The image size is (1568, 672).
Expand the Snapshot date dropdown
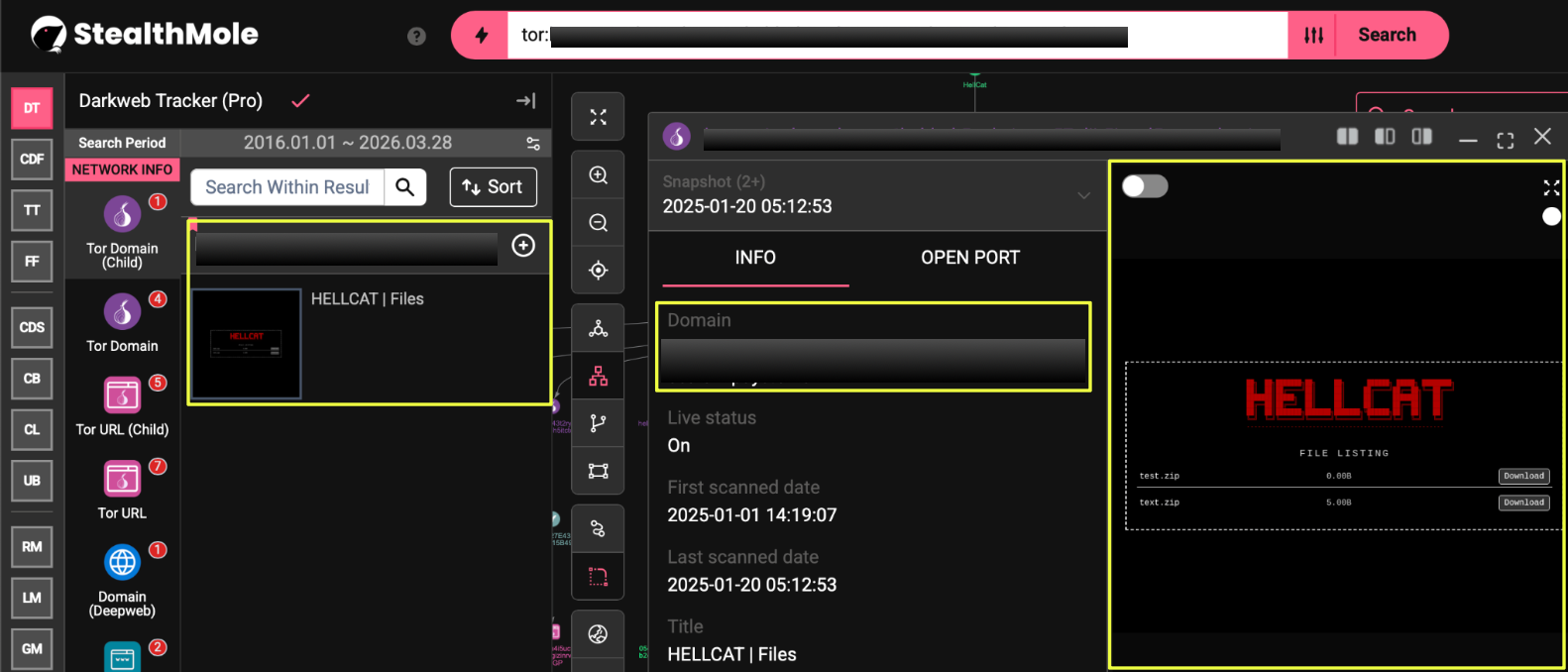click(x=1083, y=195)
